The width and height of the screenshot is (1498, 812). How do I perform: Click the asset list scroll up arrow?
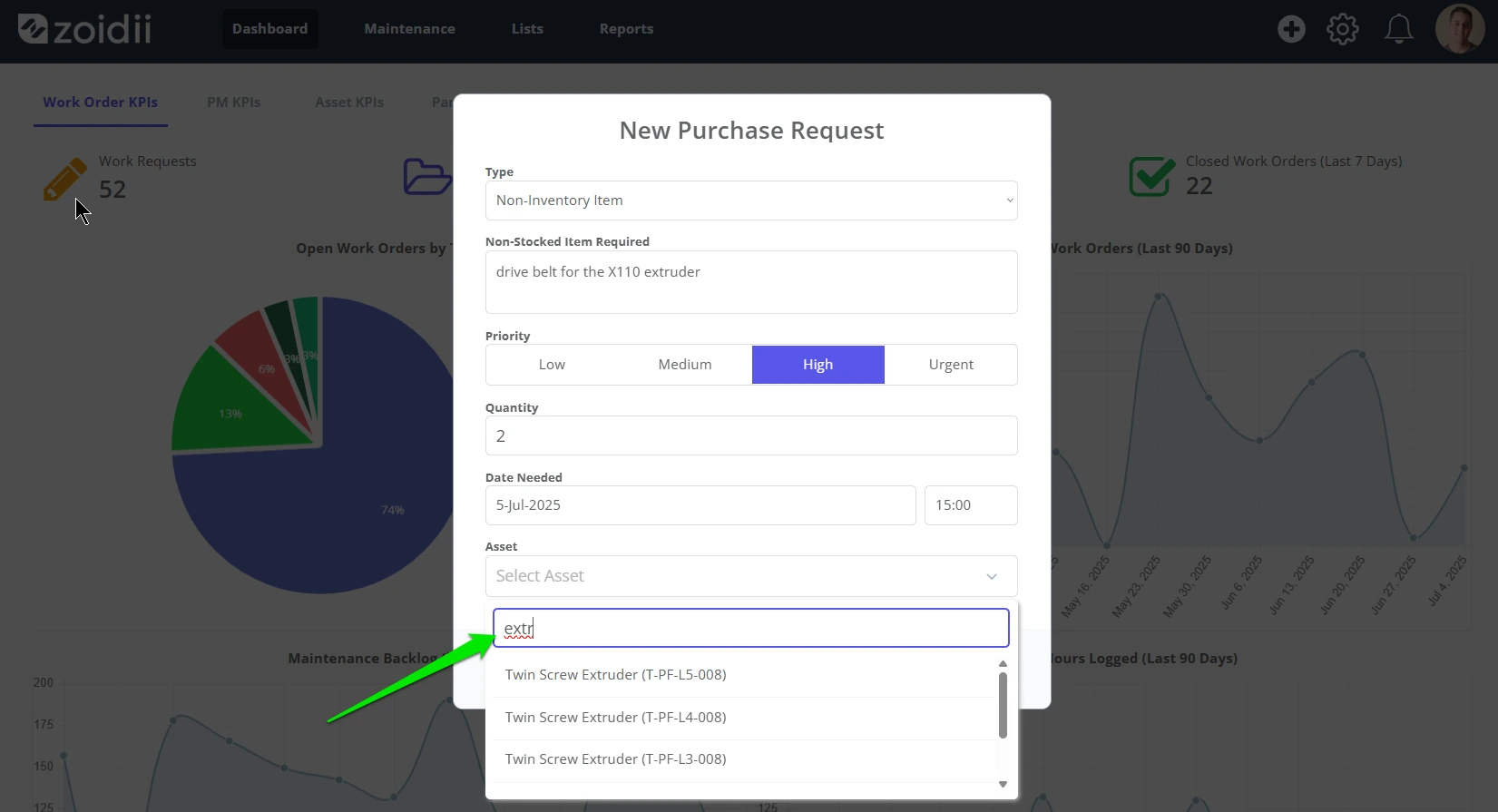[1003, 664]
